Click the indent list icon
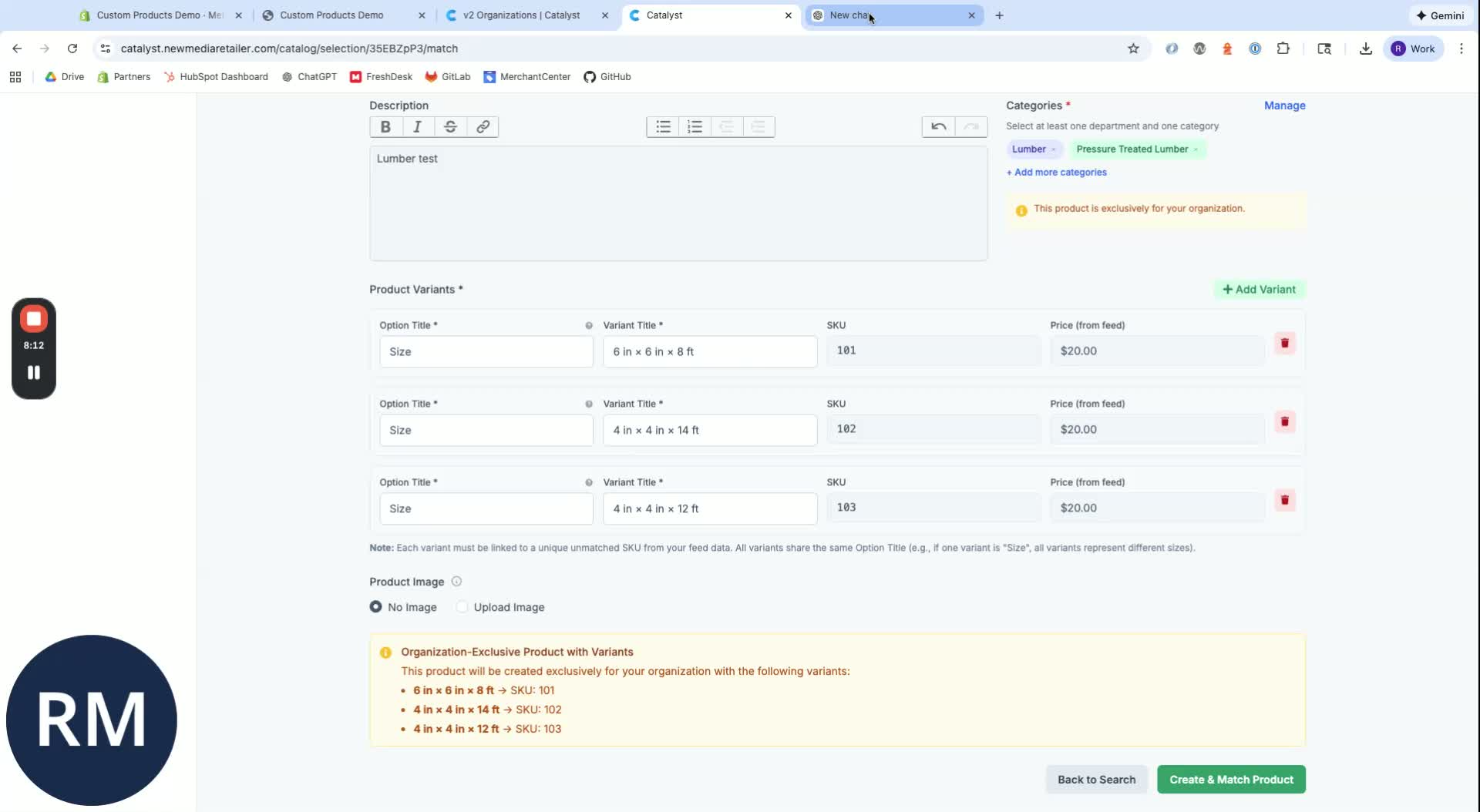The image size is (1480, 812). [x=758, y=127]
